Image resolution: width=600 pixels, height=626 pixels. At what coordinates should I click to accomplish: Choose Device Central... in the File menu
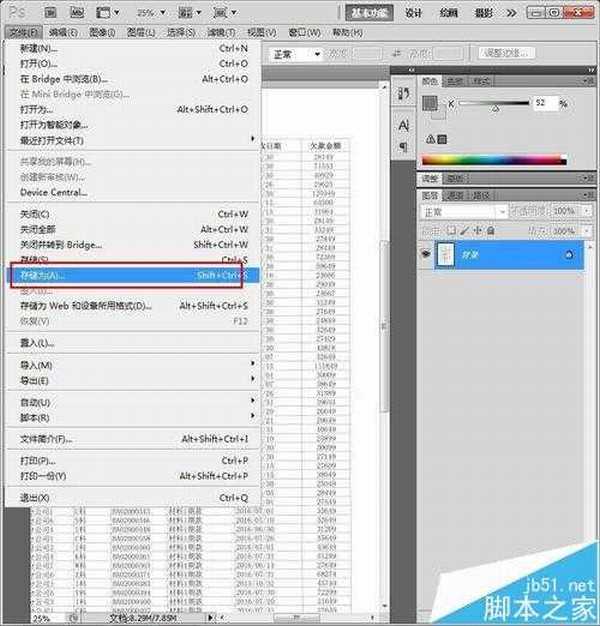pos(134,192)
